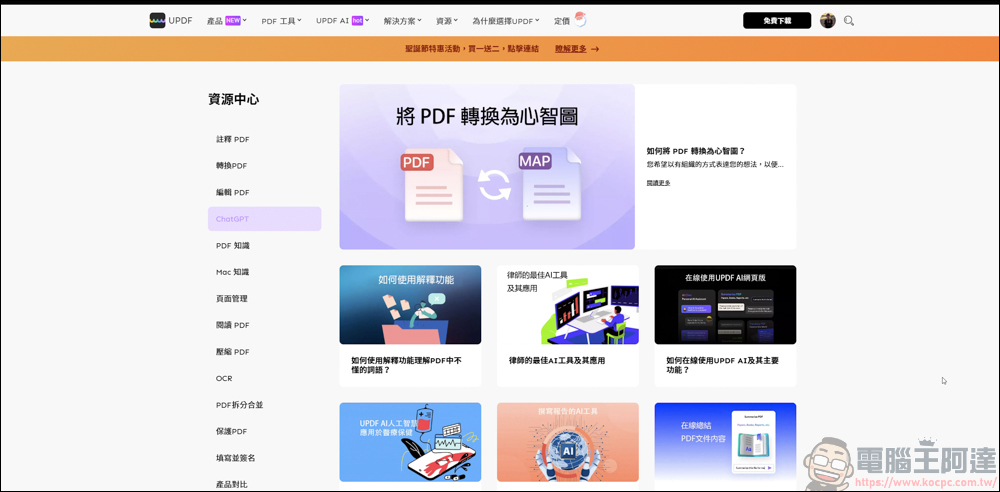The image size is (1000, 492).
Task: Expand the 解決方案 dropdown menu
Action: [x=402, y=21]
